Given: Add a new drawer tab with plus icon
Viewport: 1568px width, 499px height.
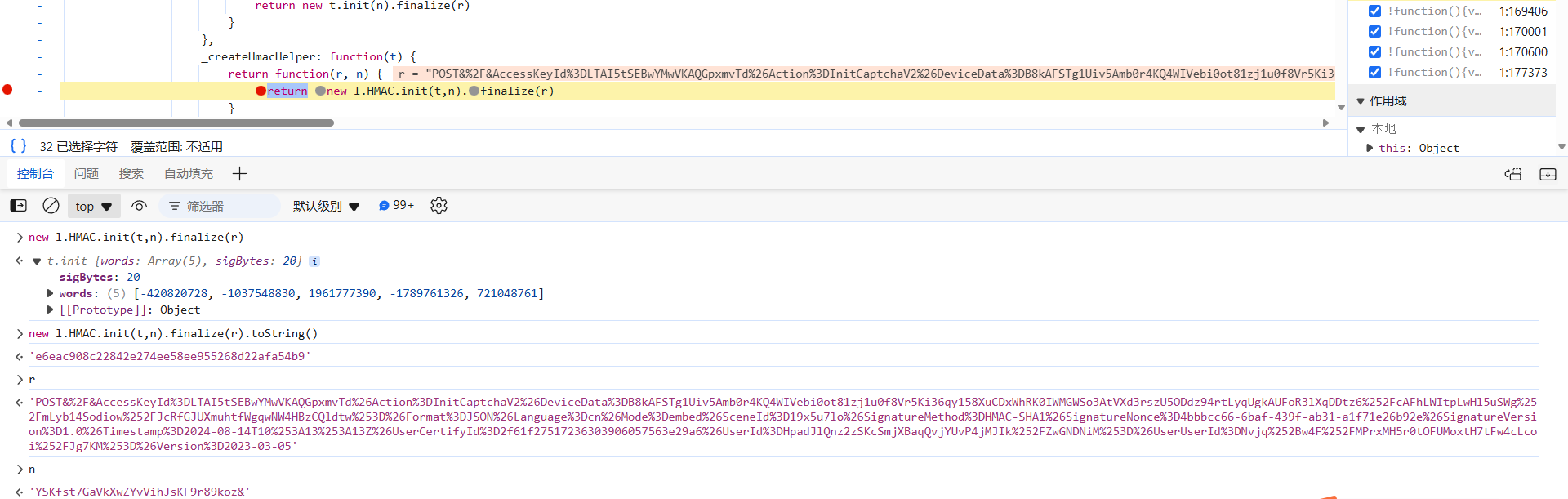Looking at the screenshot, I should 239,174.
